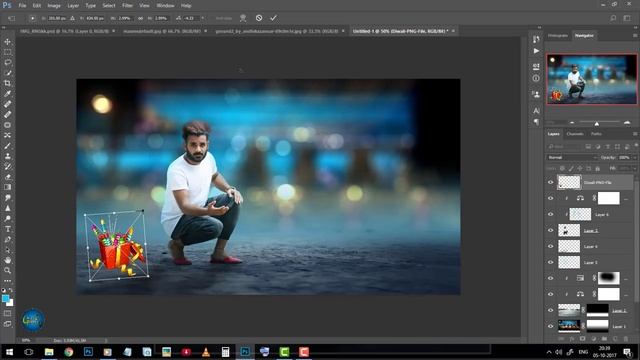This screenshot has width=640, height=360.
Task: Switch to the Histogram tab
Action: click(x=558, y=36)
